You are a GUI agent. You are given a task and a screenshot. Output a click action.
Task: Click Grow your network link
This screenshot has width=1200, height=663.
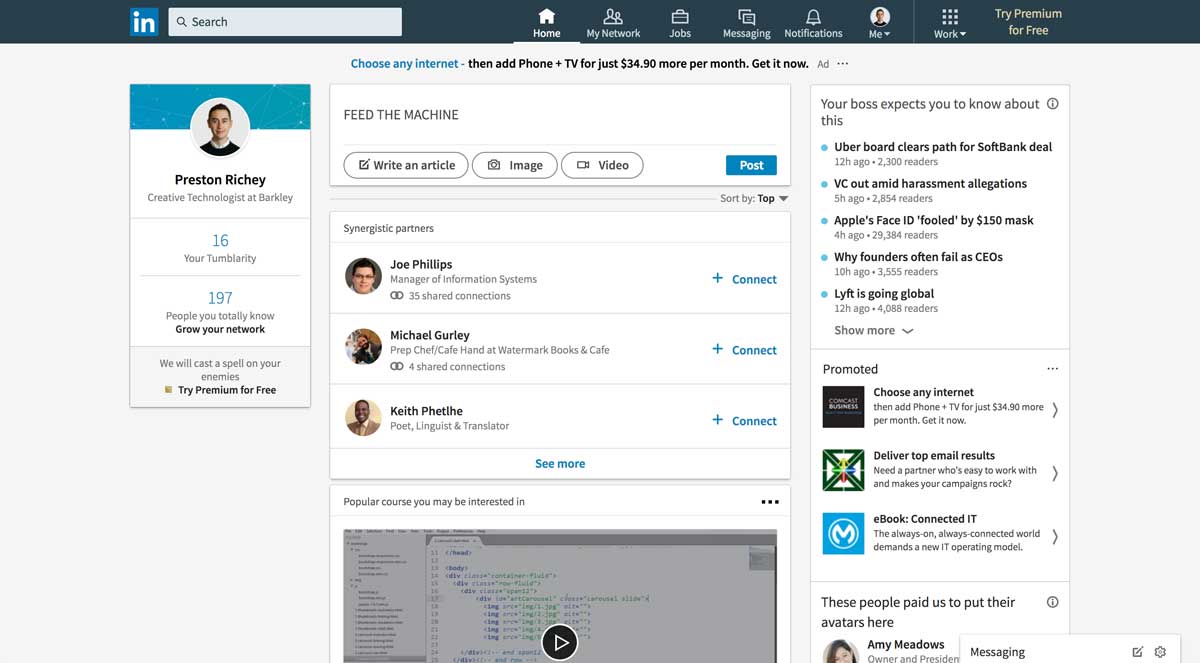(220, 329)
